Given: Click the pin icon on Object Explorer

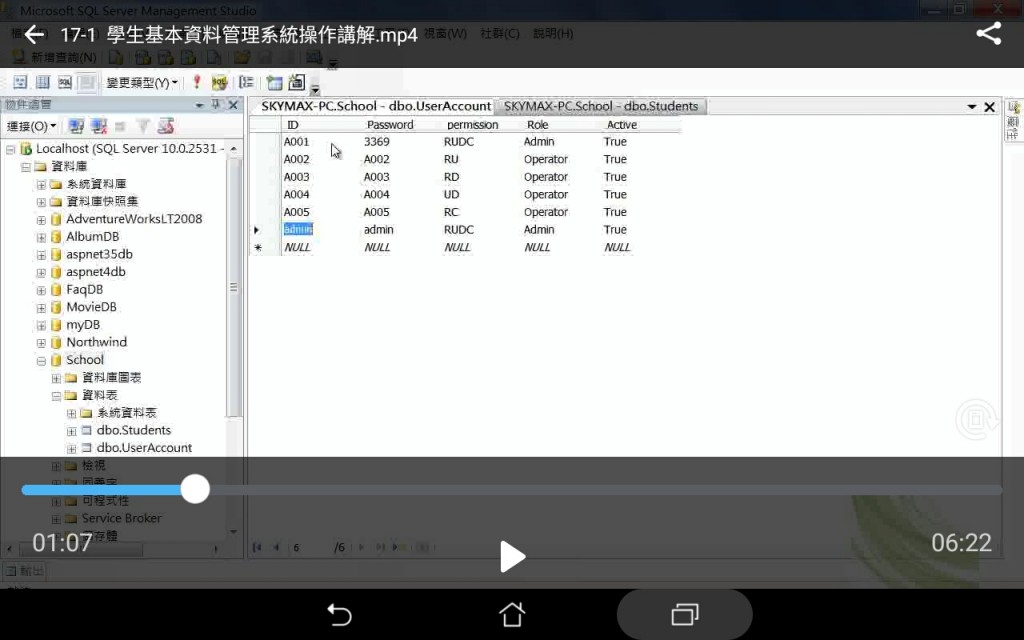Looking at the screenshot, I should coord(216,104).
